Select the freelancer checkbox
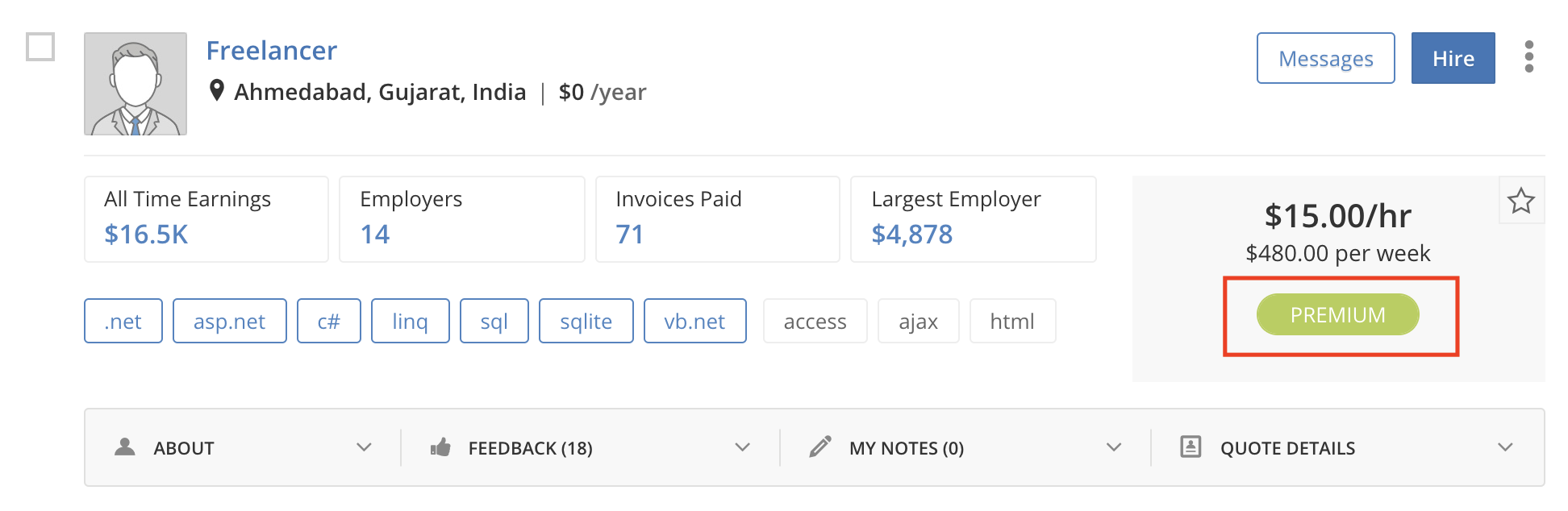The image size is (1568, 511). click(40, 47)
